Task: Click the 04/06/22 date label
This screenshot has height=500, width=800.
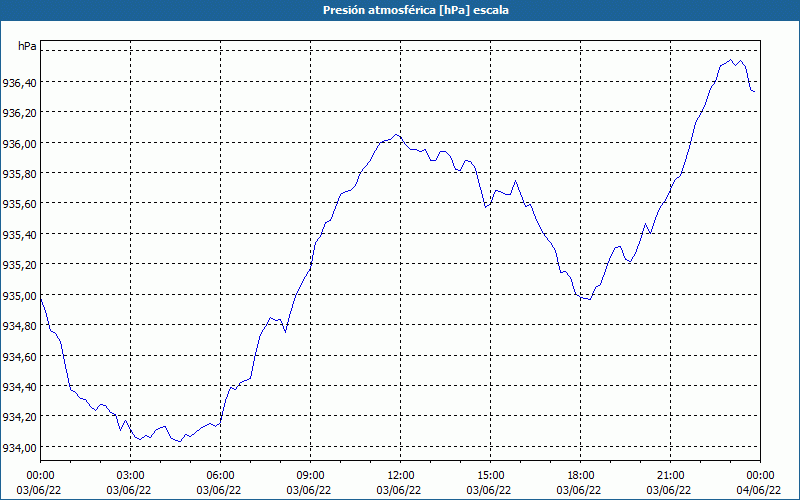Action: tap(758, 490)
